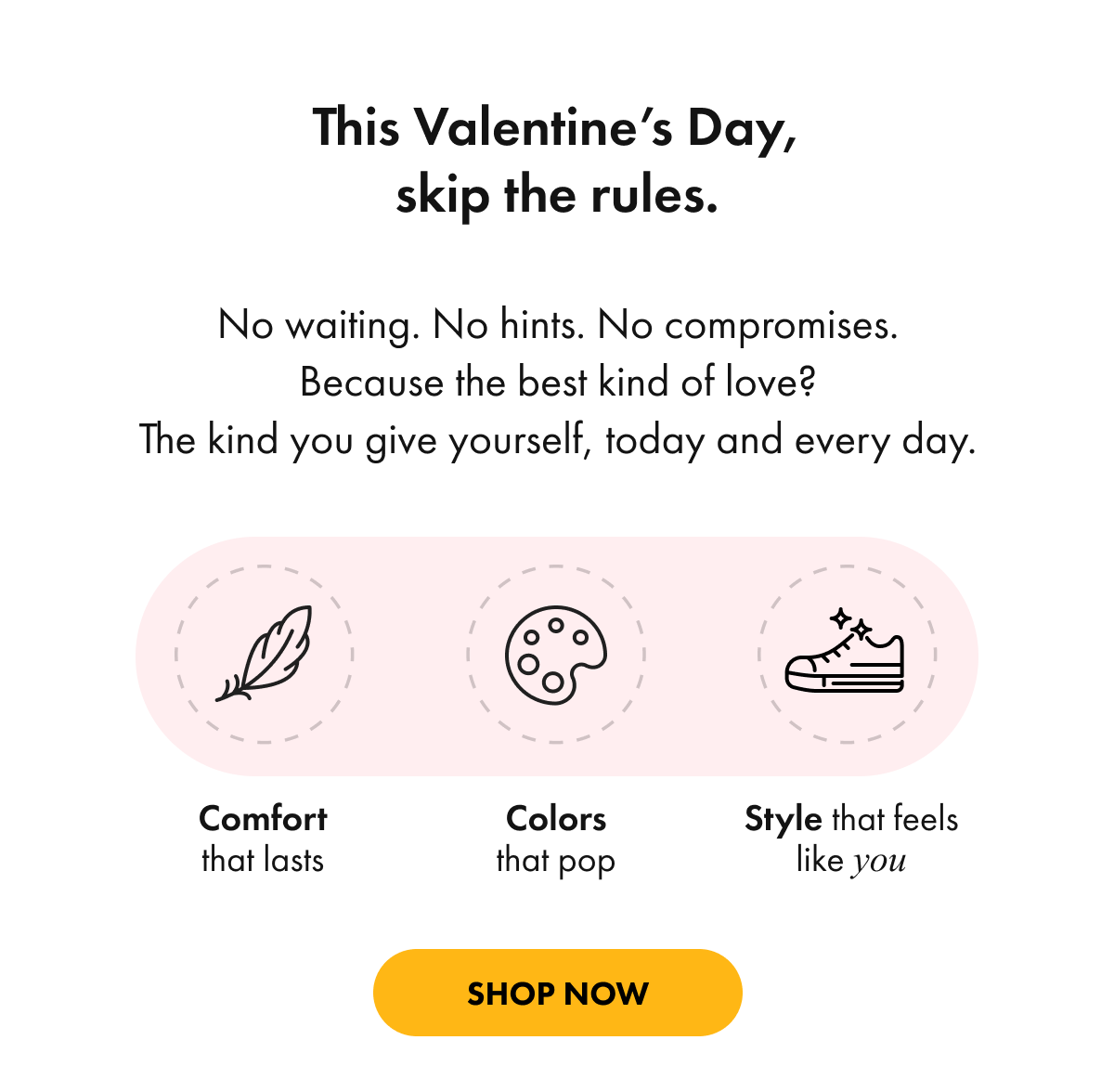Screen dimensions: 1114x1092
Task: Click the feather comfort icon
Action: [265, 654]
